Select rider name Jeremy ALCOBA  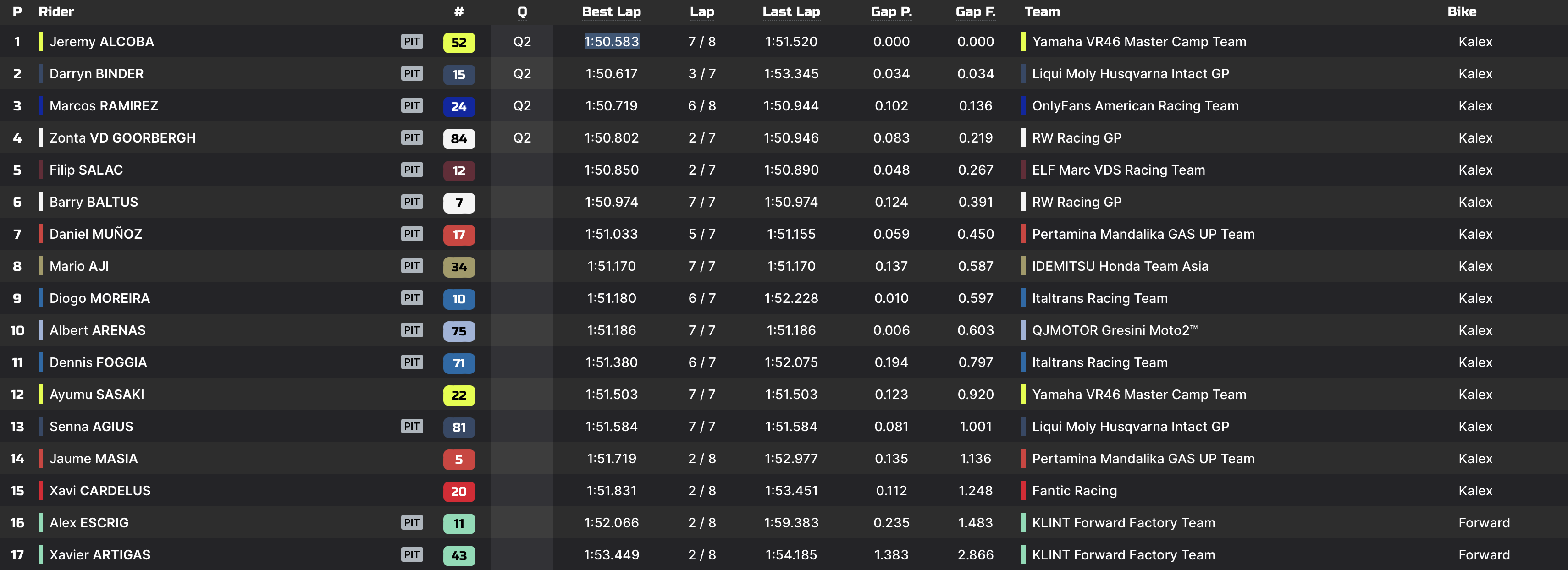pos(102,41)
